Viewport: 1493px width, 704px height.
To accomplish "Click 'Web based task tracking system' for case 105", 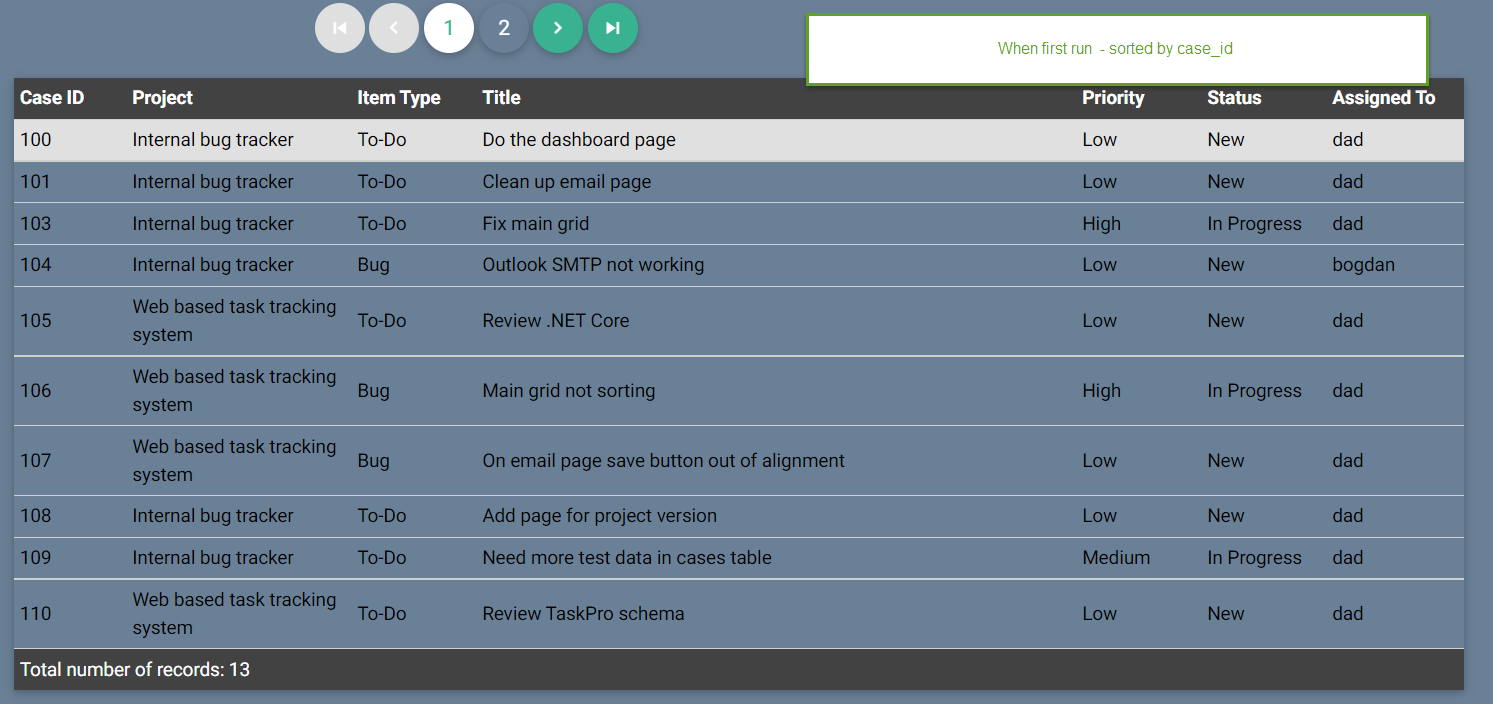I will point(234,321).
